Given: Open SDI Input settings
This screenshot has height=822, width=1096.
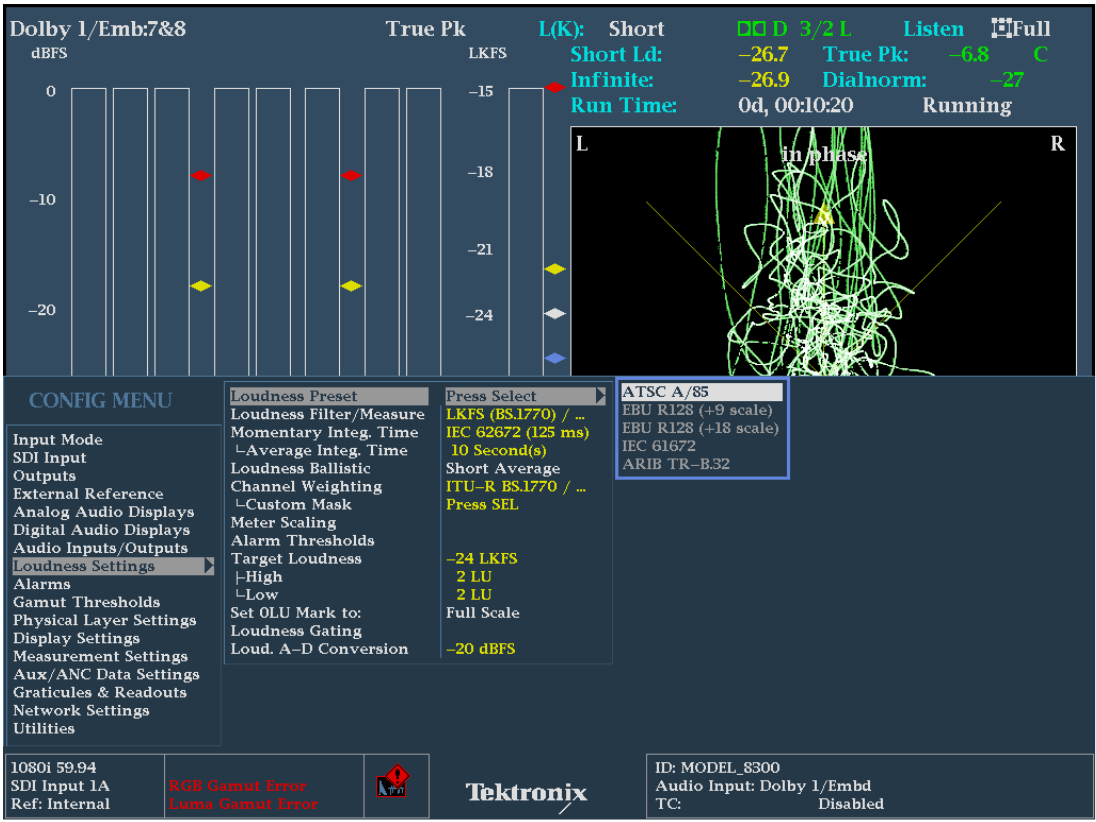Looking at the screenshot, I should 50,458.
